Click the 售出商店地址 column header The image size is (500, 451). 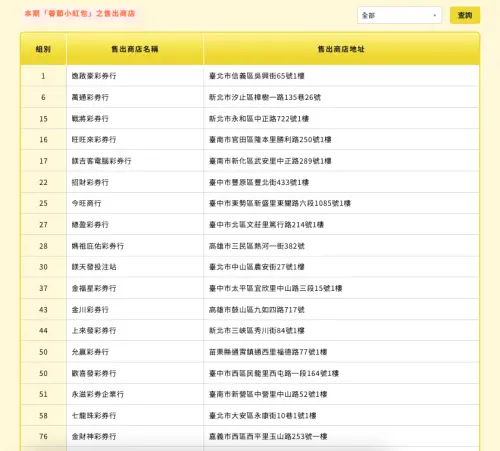(x=341, y=49)
